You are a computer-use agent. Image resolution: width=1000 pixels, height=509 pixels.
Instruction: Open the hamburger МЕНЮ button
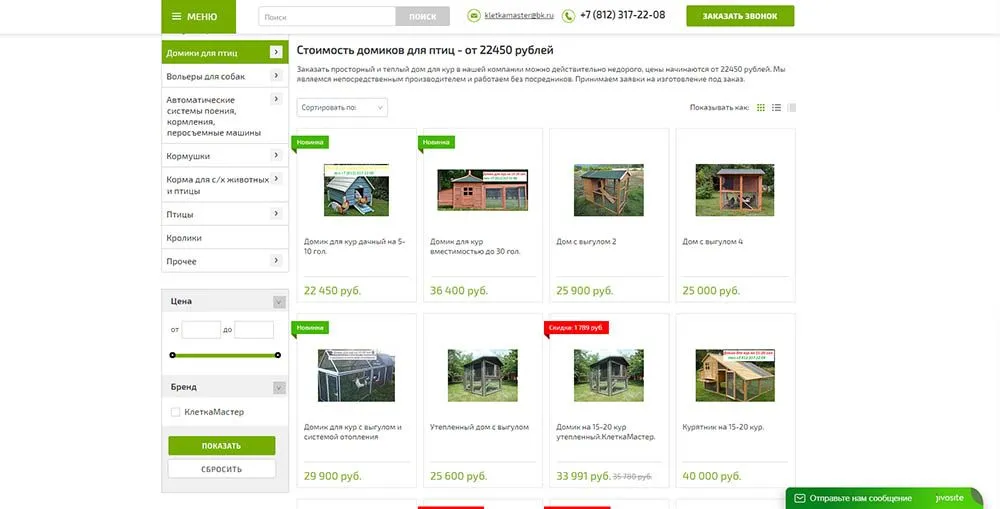coord(197,16)
